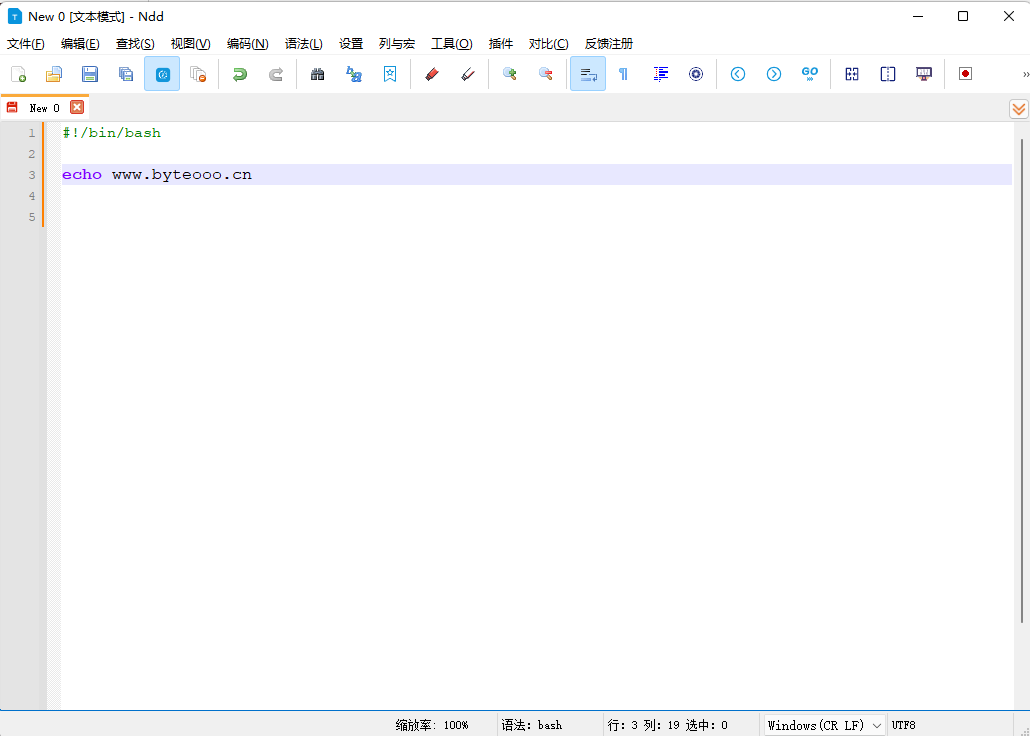Click the Close All files icon

tap(198, 74)
